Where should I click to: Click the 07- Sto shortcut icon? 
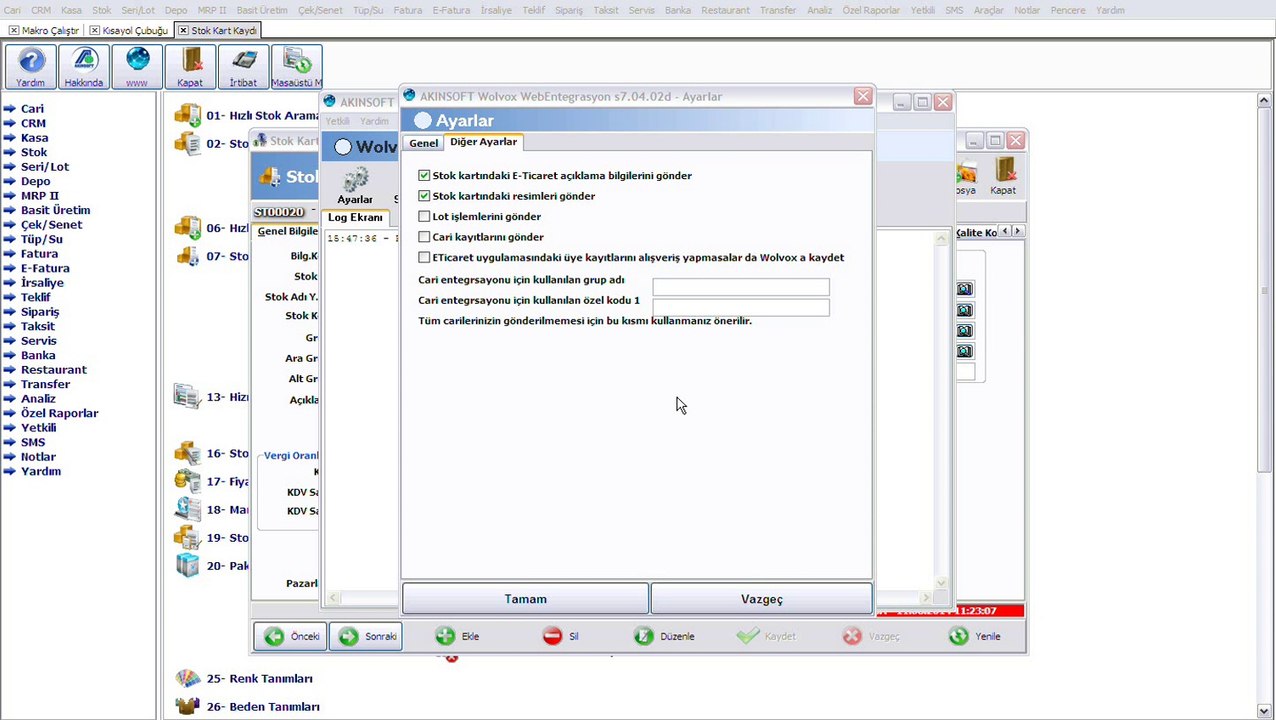pos(188,256)
